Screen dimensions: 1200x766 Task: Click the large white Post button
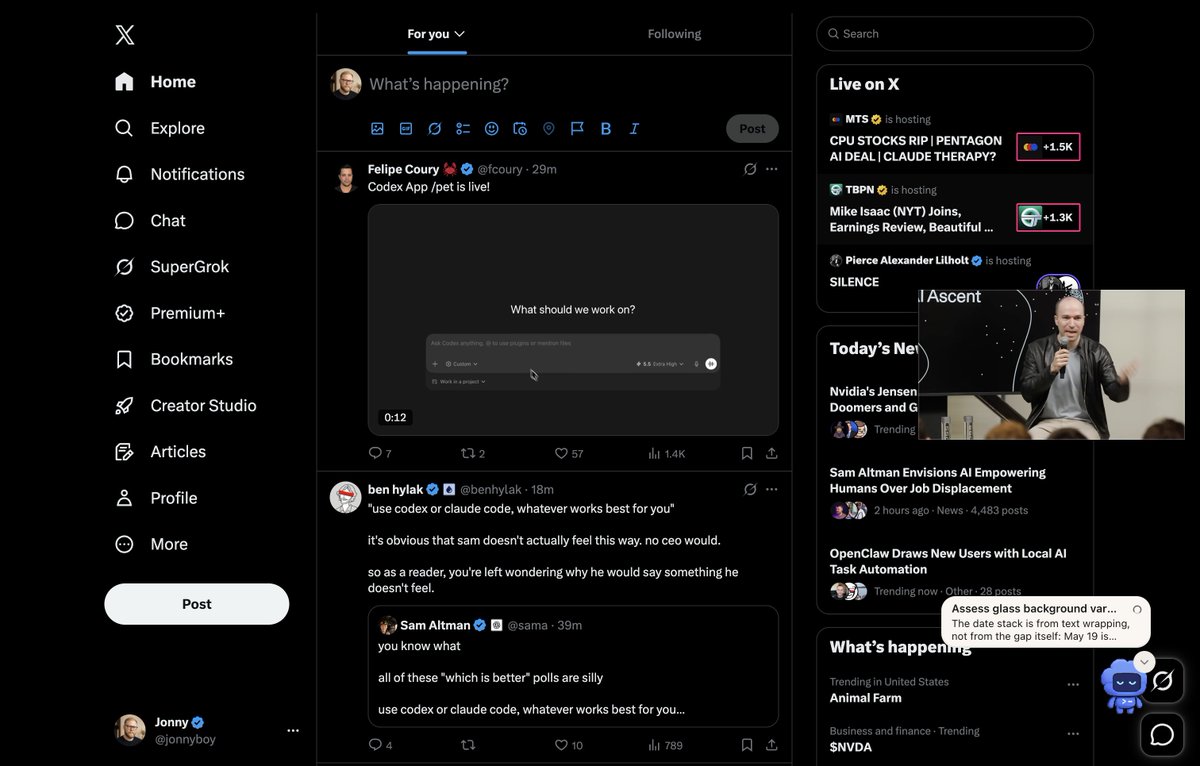click(x=197, y=604)
